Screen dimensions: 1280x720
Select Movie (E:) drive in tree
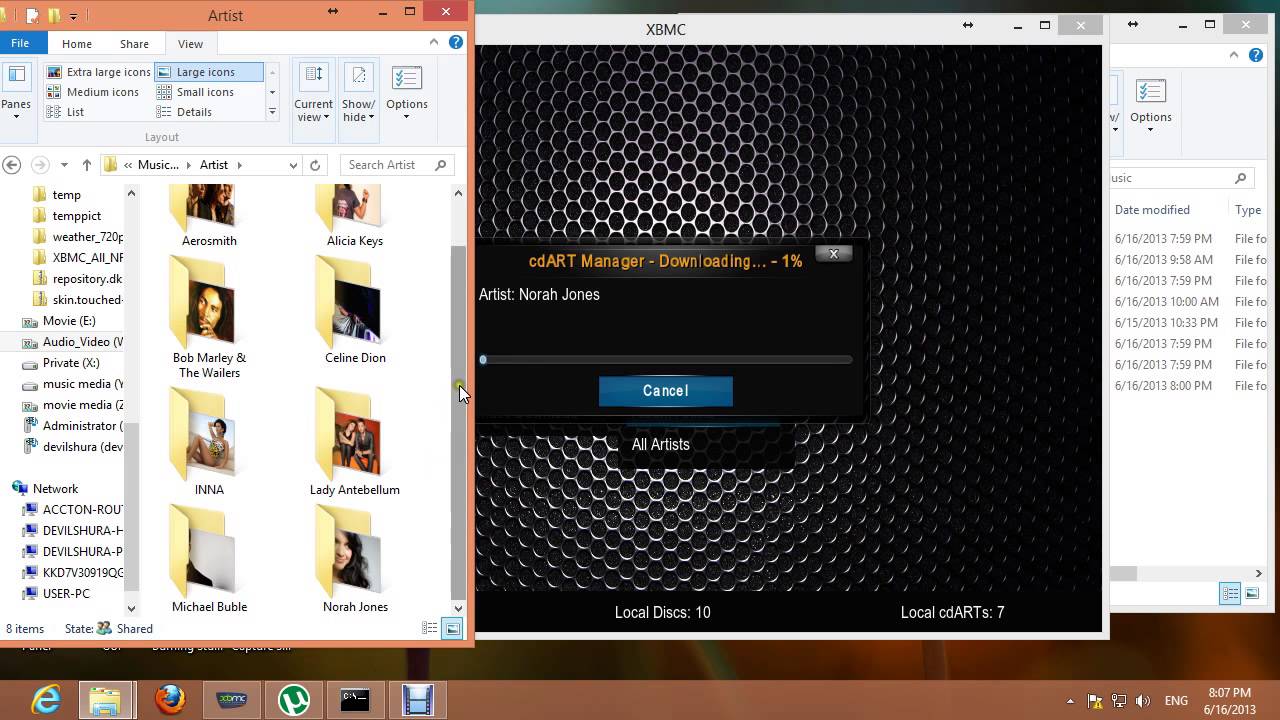coord(69,321)
